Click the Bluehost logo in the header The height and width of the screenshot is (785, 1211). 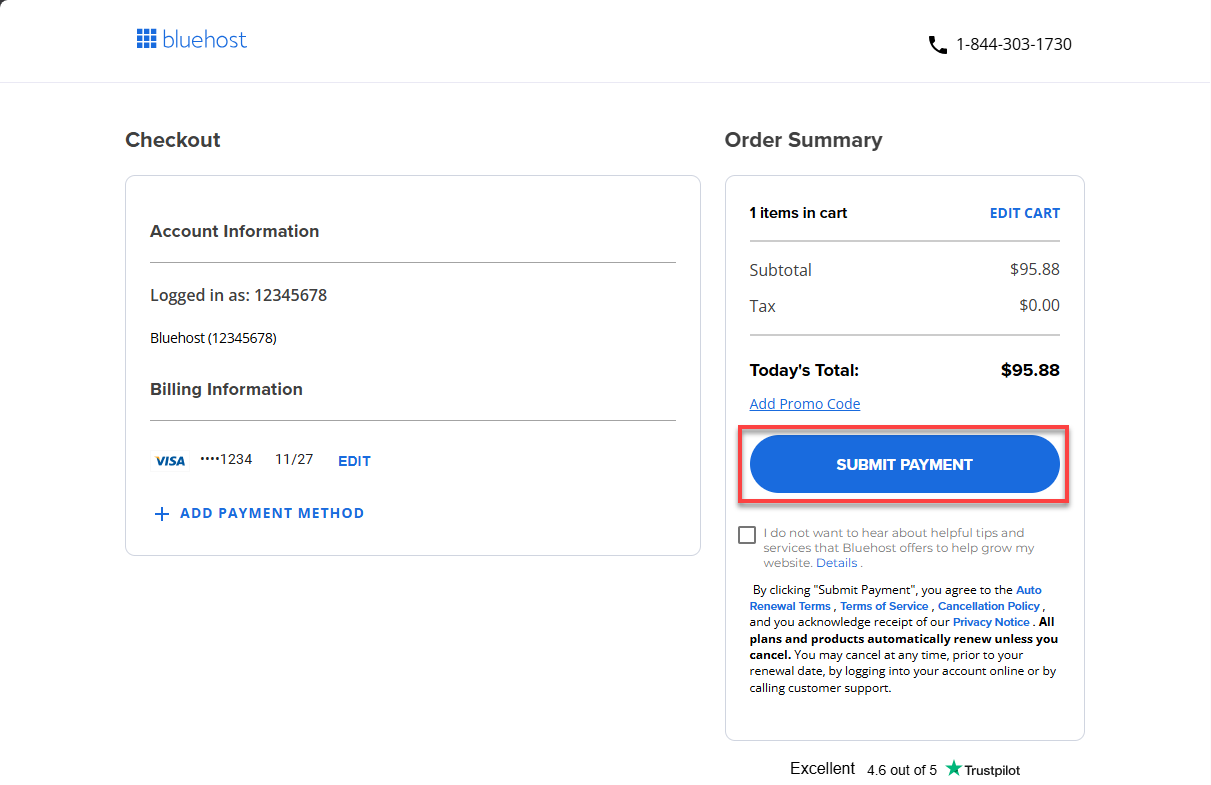point(191,38)
